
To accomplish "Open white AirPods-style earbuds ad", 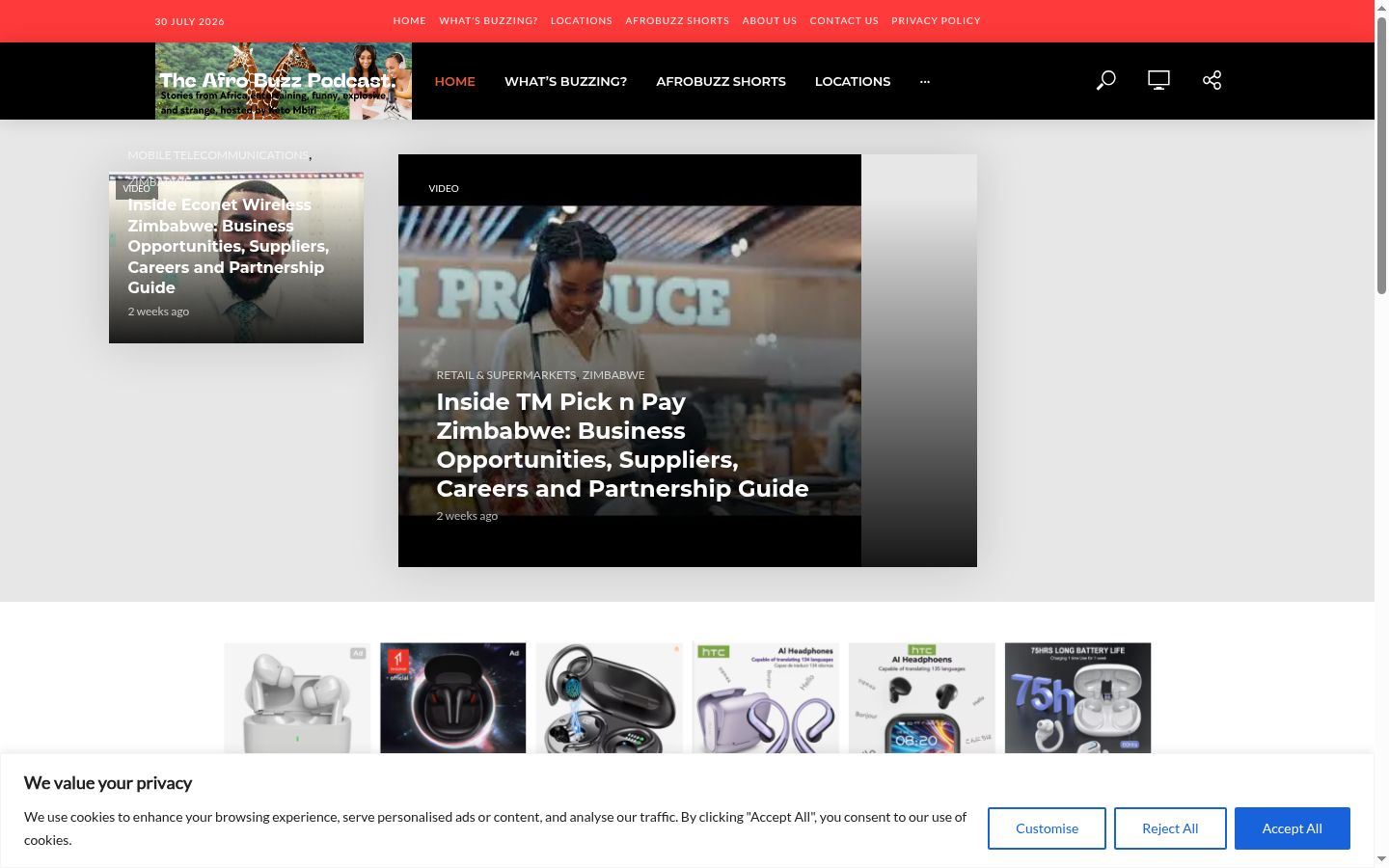I will point(297,698).
